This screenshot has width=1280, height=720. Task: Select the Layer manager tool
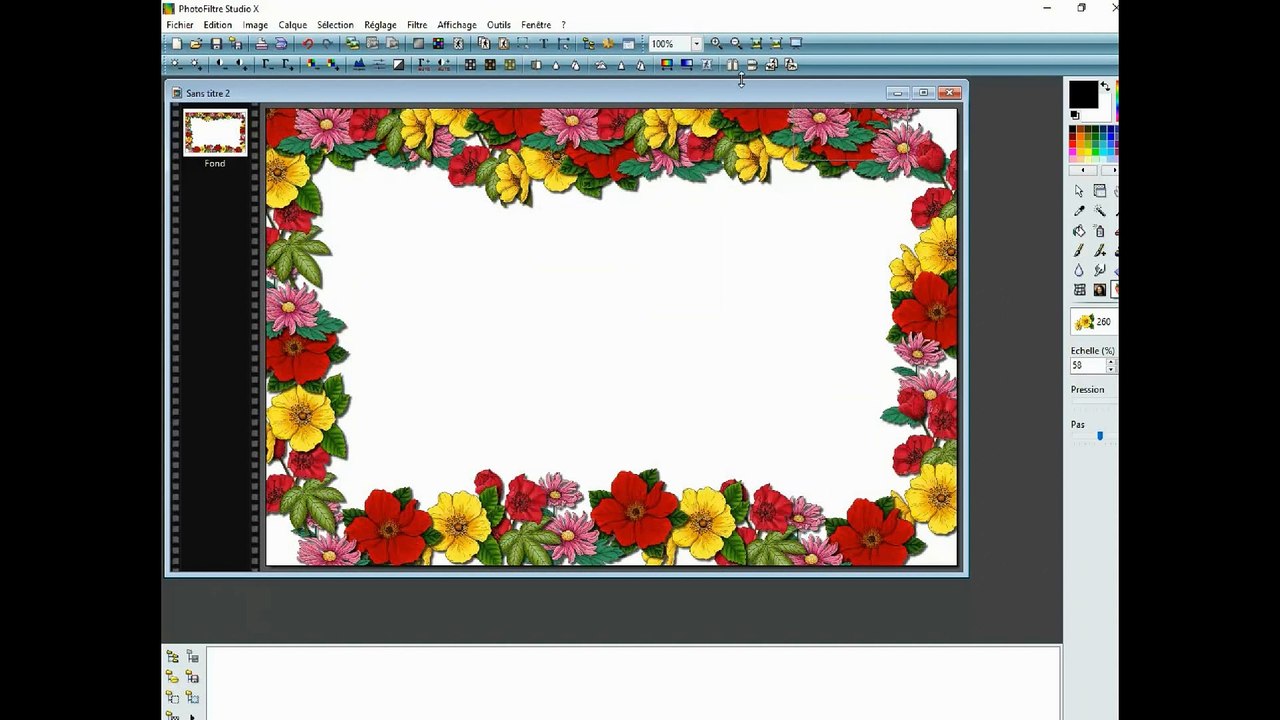(1099, 190)
